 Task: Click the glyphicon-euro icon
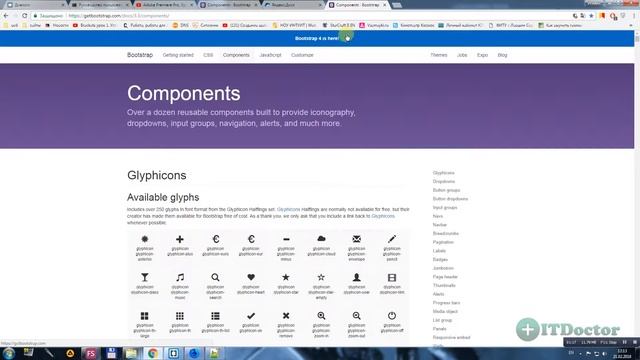216,239
